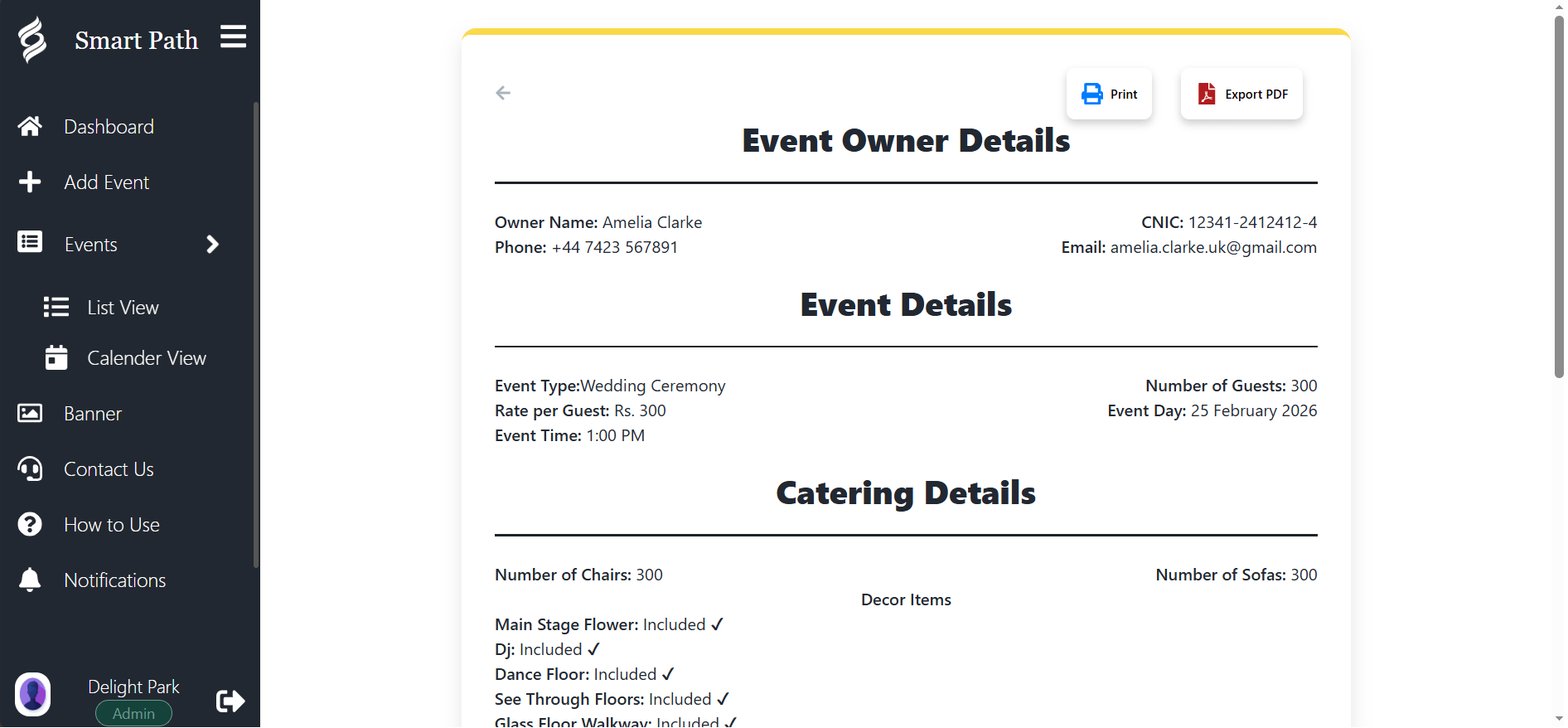Click the logout icon
Screen dimensions: 1568x728
point(230,701)
